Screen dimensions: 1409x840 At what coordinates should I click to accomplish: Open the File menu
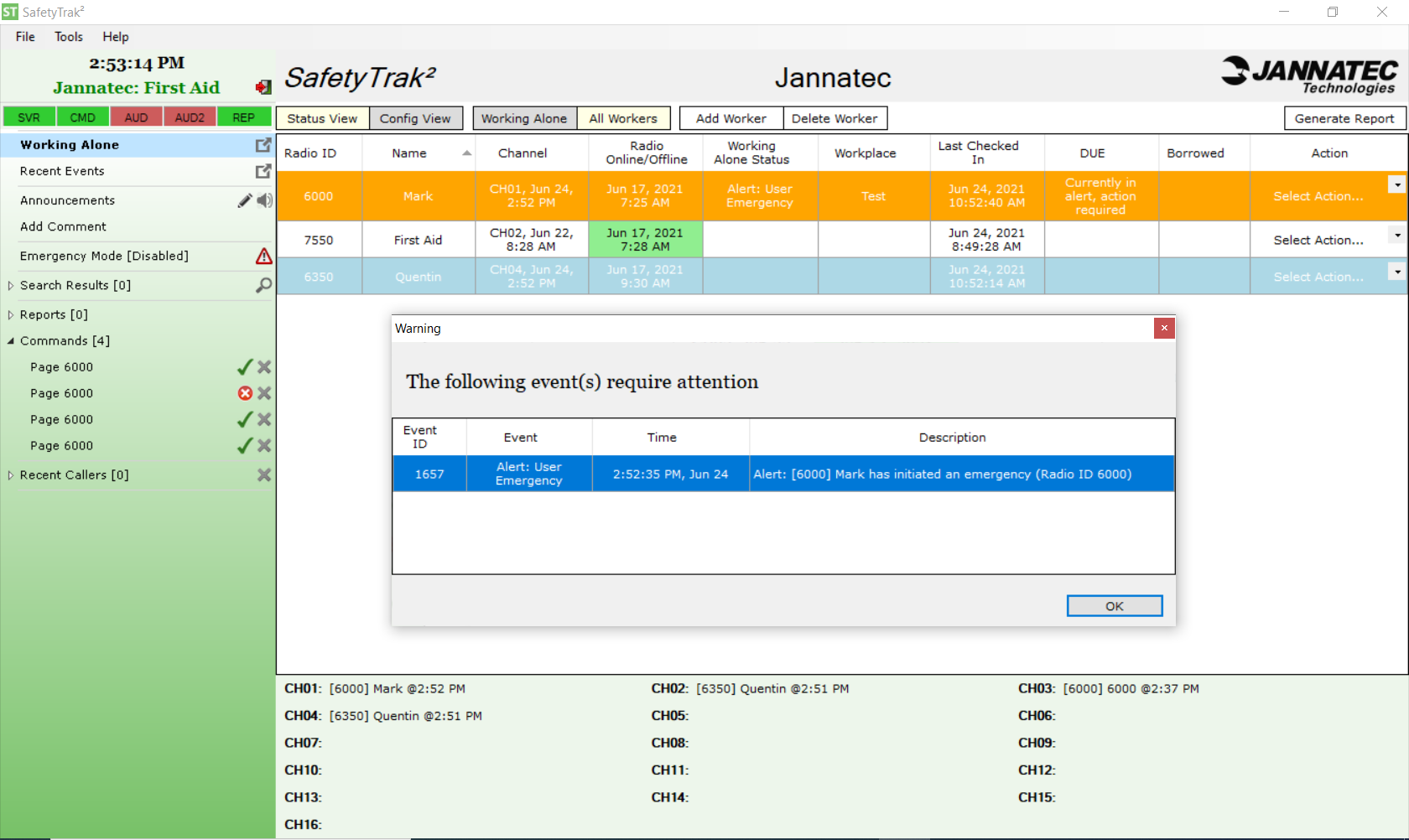pyautogui.click(x=25, y=37)
